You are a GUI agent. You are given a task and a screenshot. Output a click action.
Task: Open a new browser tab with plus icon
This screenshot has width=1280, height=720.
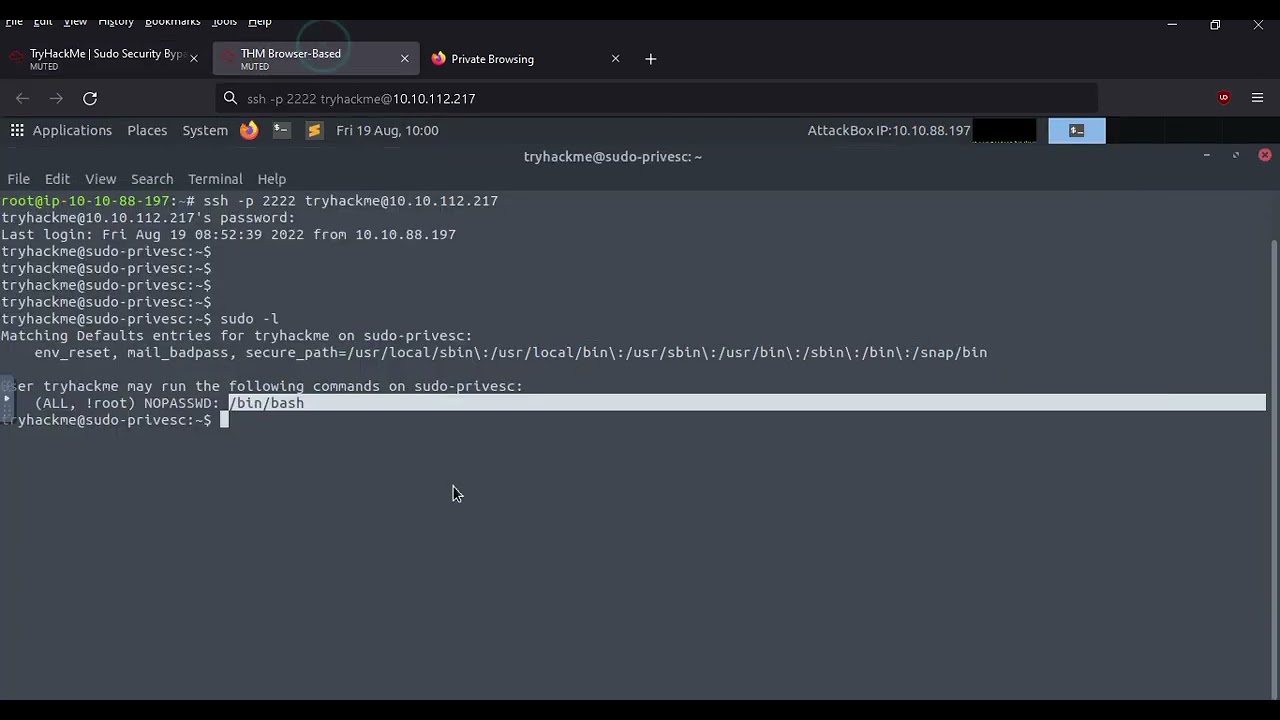[x=651, y=59]
